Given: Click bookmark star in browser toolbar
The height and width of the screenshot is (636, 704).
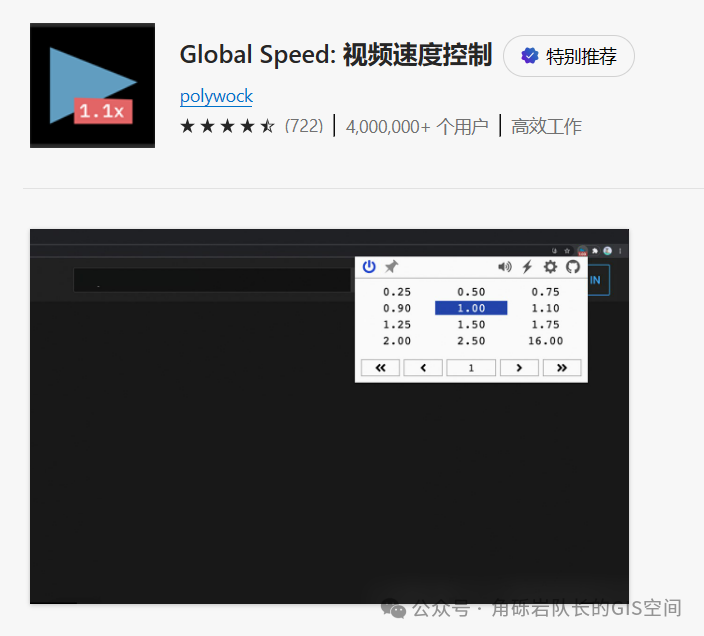Looking at the screenshot, I should (567, 251).
